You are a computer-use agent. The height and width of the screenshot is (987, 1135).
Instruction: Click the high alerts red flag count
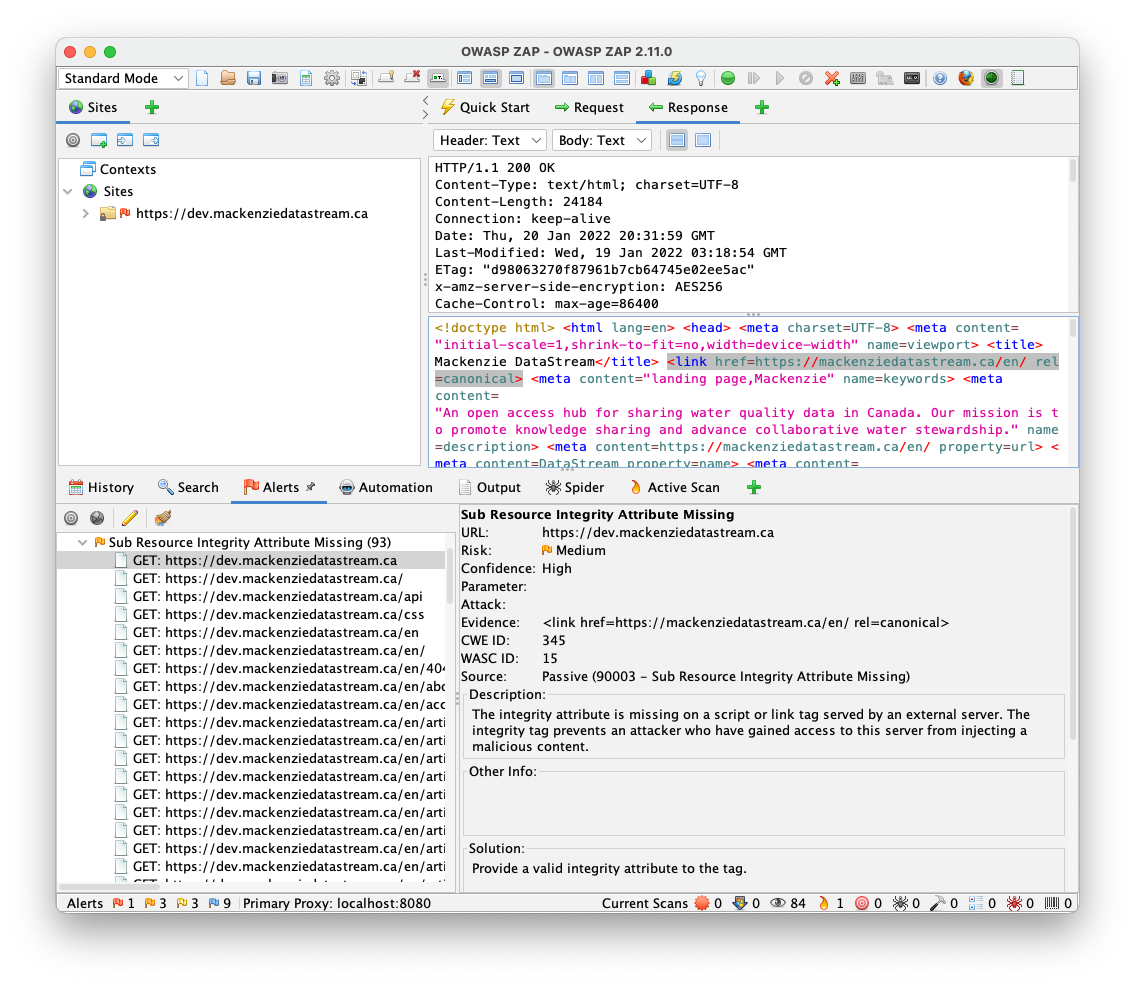point(124,904)
